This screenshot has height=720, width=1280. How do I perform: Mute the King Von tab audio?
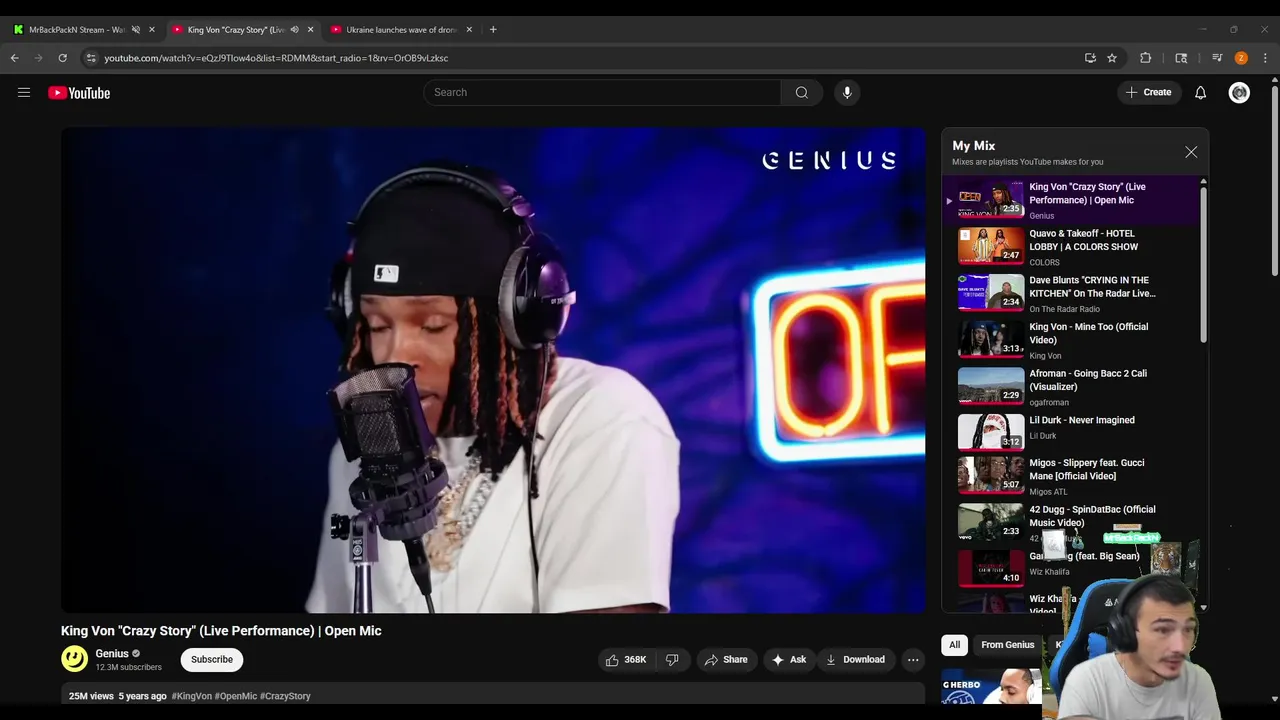click(x=294, y=30)
